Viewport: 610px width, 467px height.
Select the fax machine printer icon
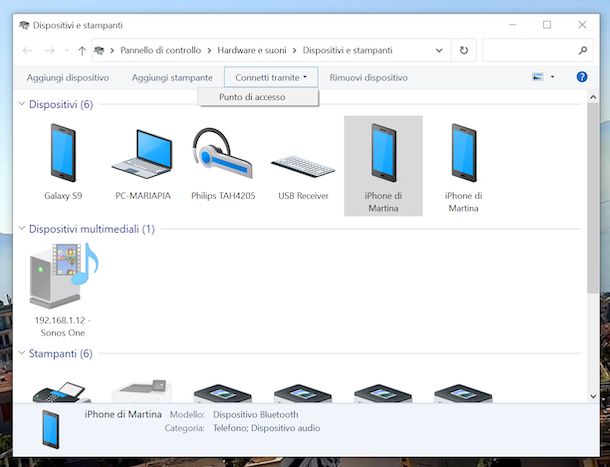coord(63,392)
